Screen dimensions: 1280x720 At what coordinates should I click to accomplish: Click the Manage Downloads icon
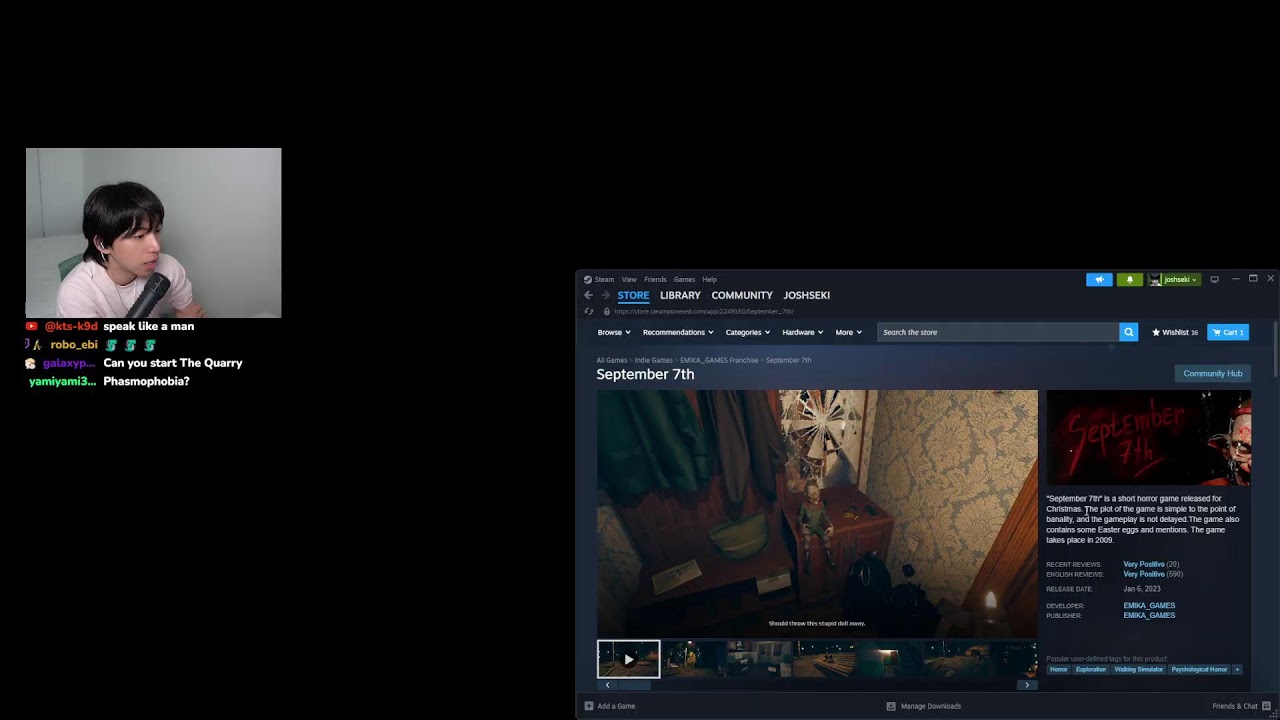[x=891, y=706]
